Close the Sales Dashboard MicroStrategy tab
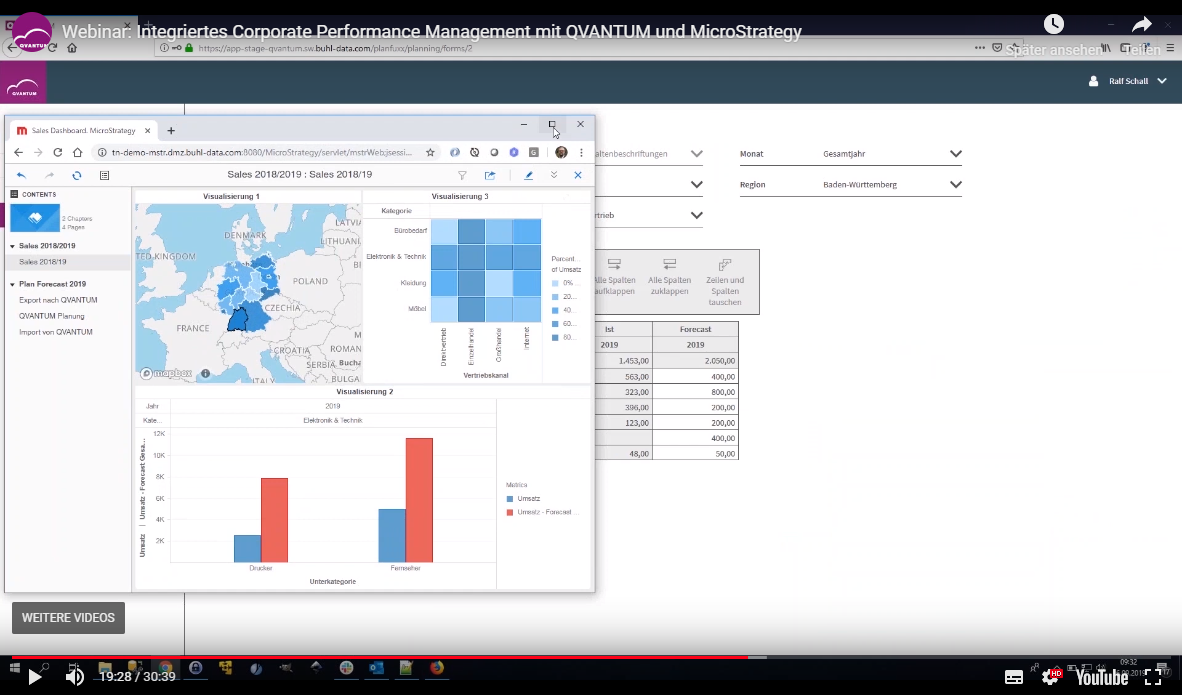This screenshot has height=696, width=1182. (x=148, y=130)
